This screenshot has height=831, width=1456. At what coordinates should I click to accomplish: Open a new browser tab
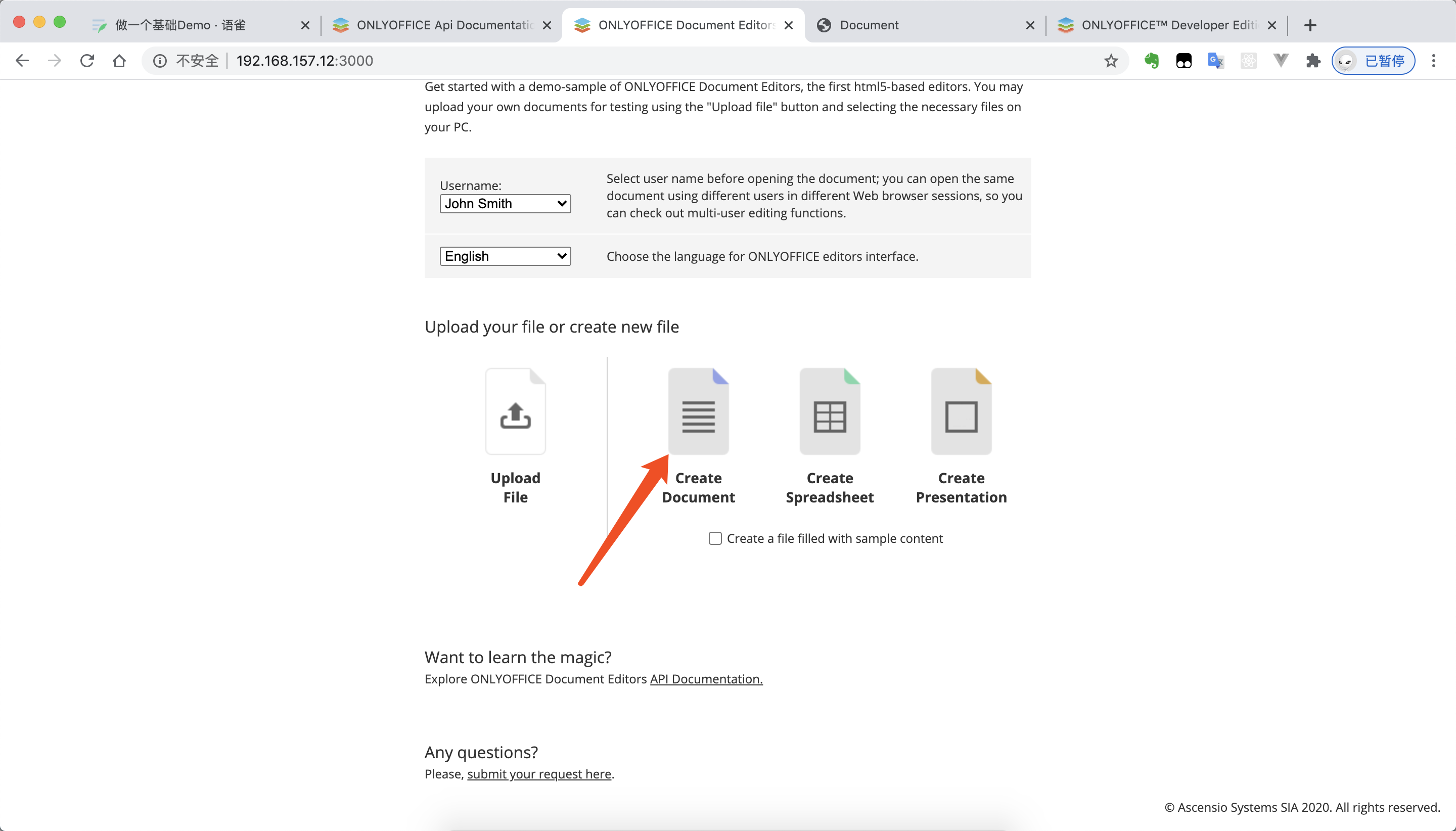point(1310,25)
